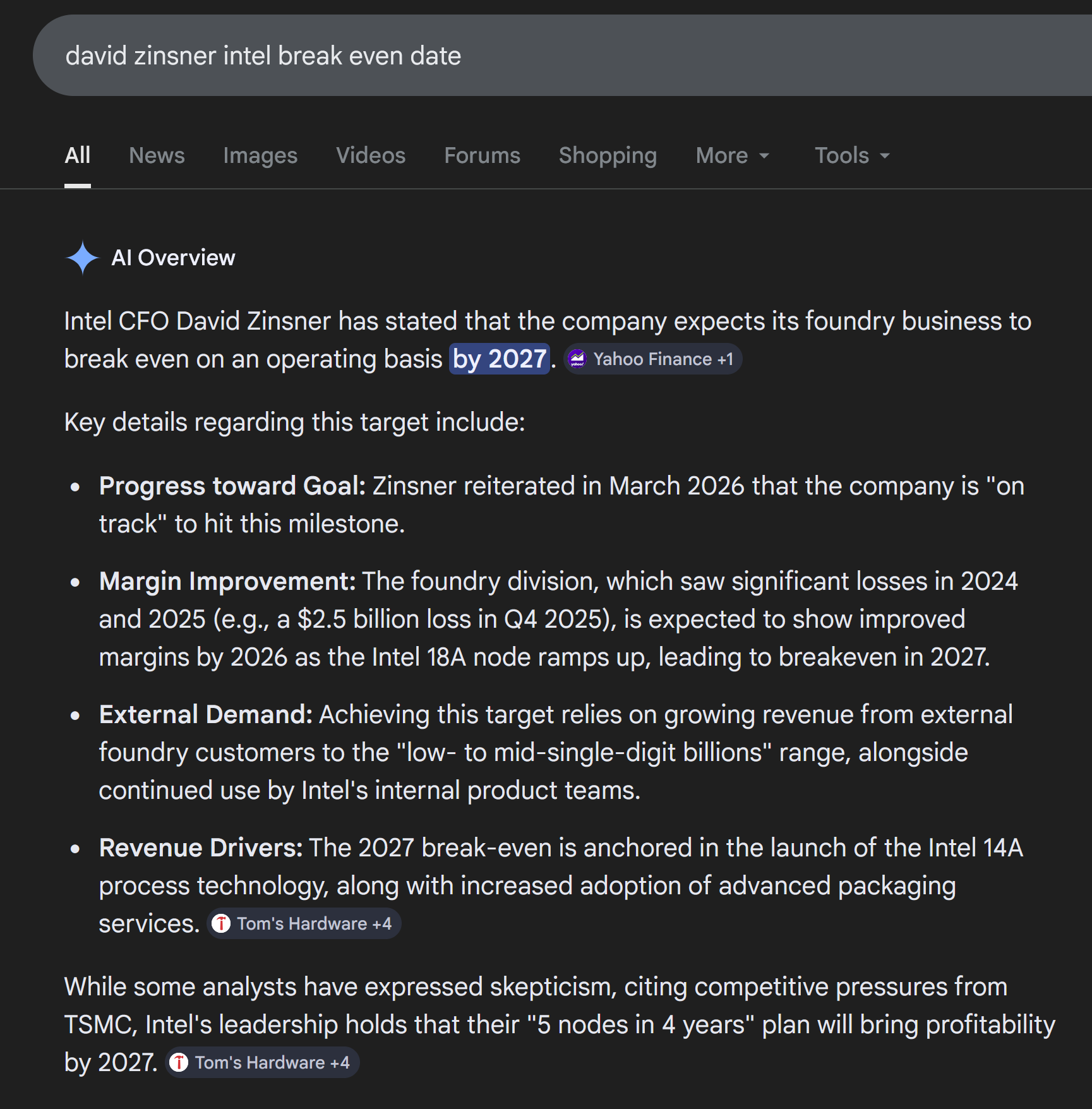This screenshot has height=1109, width=1092.
Task: Click the 'External Demand:' bold label
Action: click(x=206, y=714)
